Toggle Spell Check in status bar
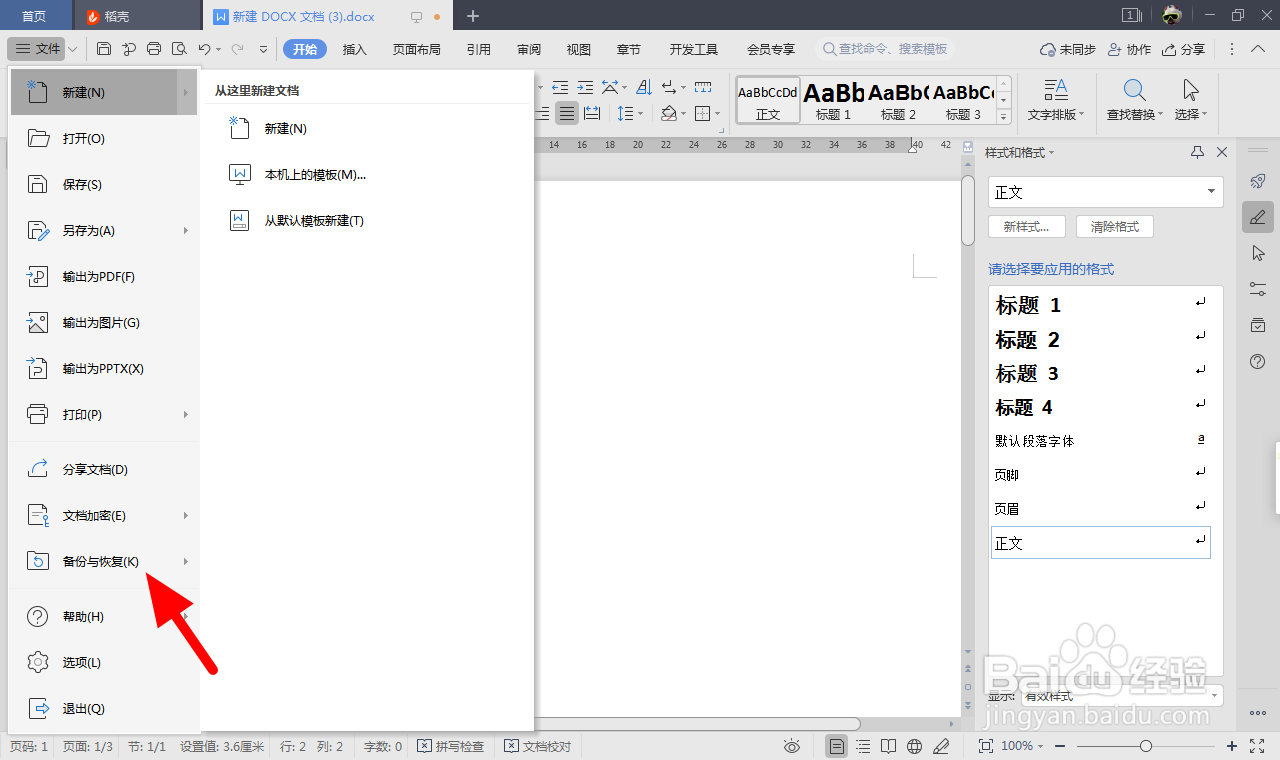This screenshot has height=760, width=1280. [450, 746]
